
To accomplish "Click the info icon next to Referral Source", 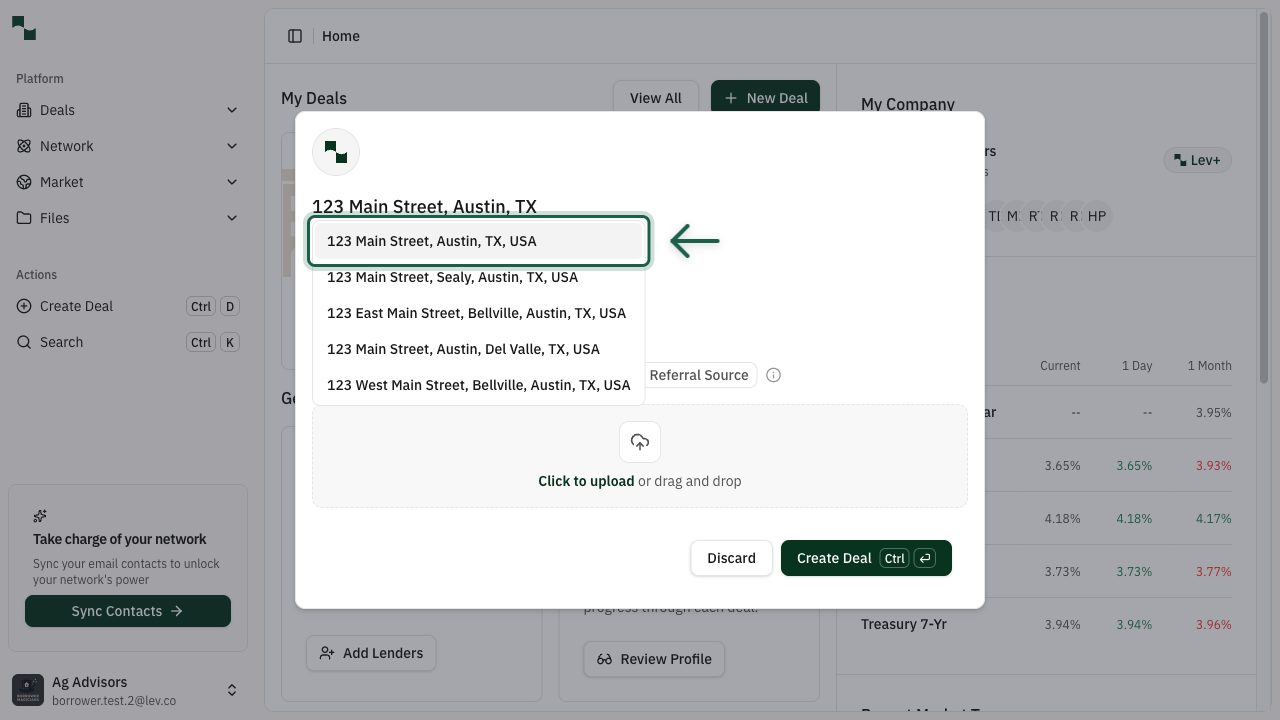I will tap(773, 375).
